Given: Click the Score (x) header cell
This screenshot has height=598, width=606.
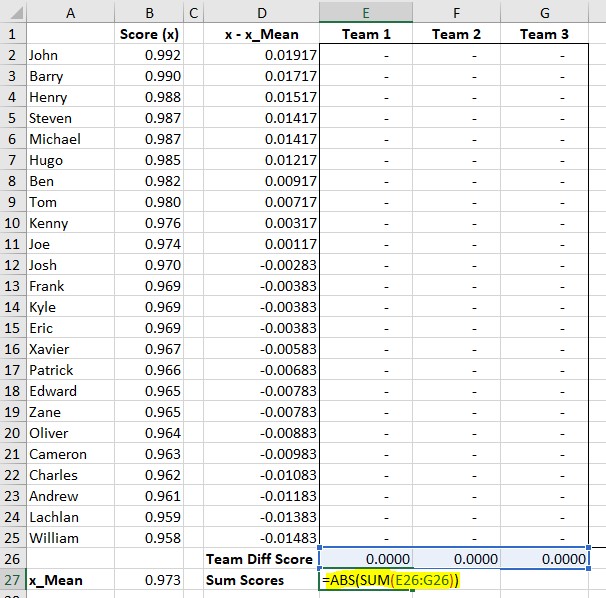Looking at the screenshot, I should point(148,34).
